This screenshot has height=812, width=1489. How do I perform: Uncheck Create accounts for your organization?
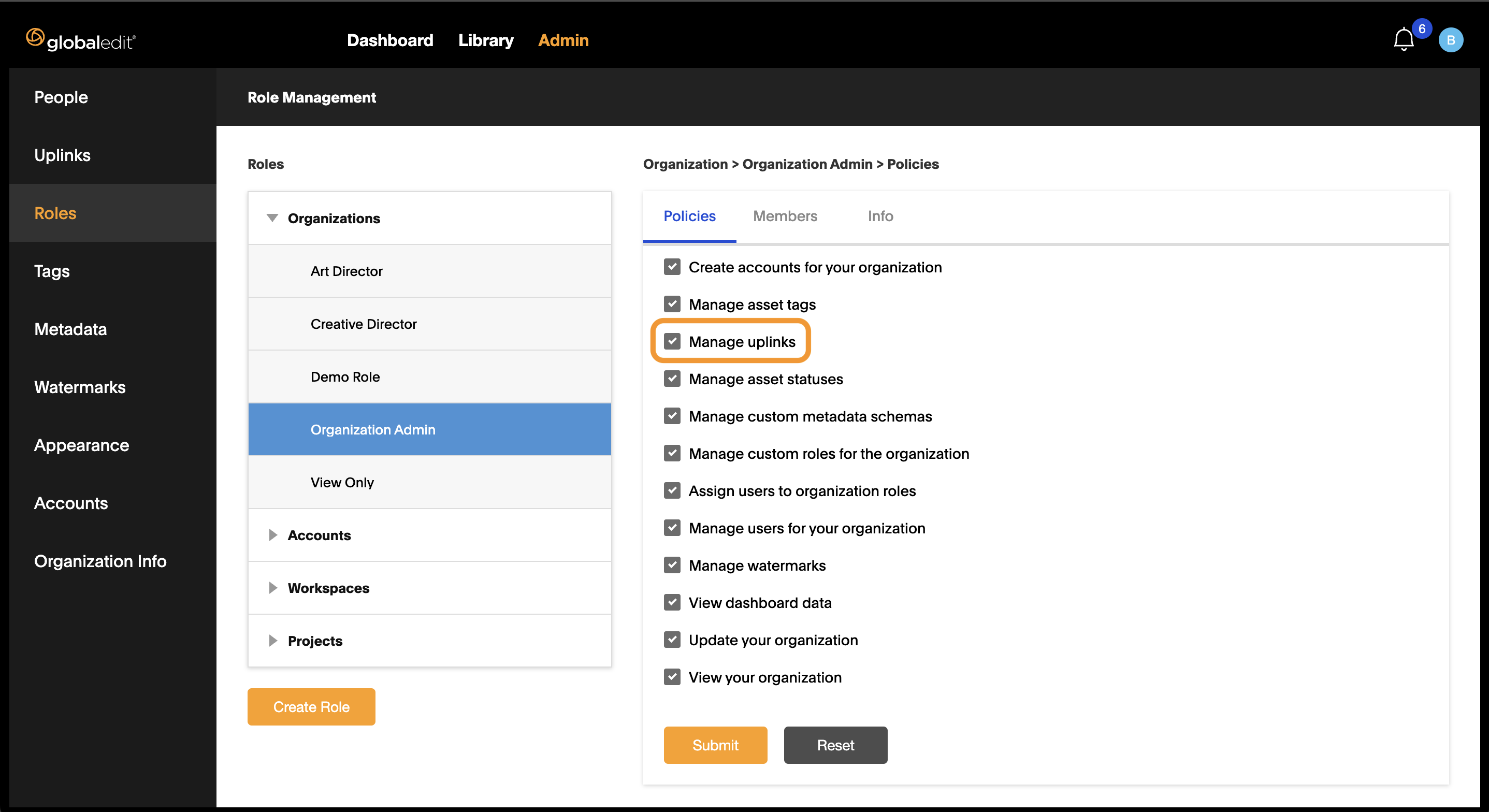point(672,267)
